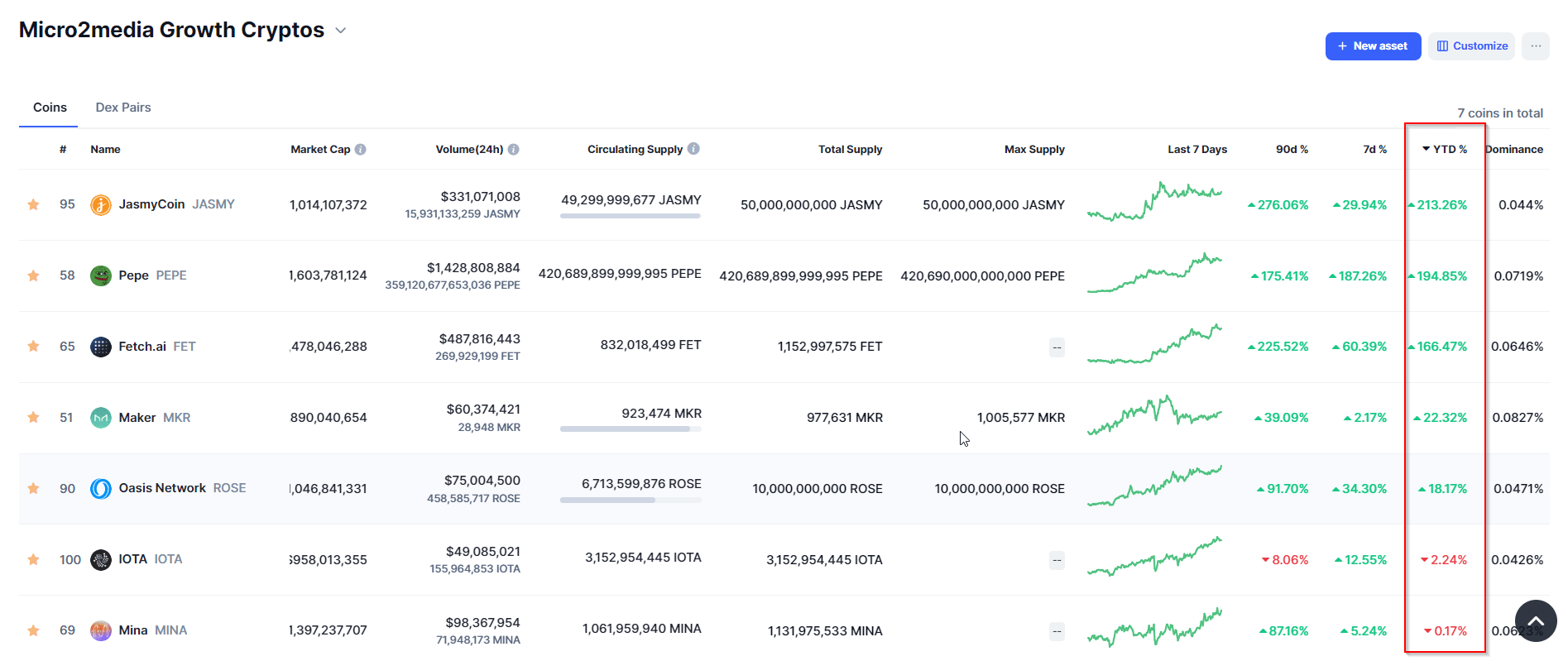Click JasmyCoin circulating supply progress bar
The image size is (1568, 661).
coord(631,216)
